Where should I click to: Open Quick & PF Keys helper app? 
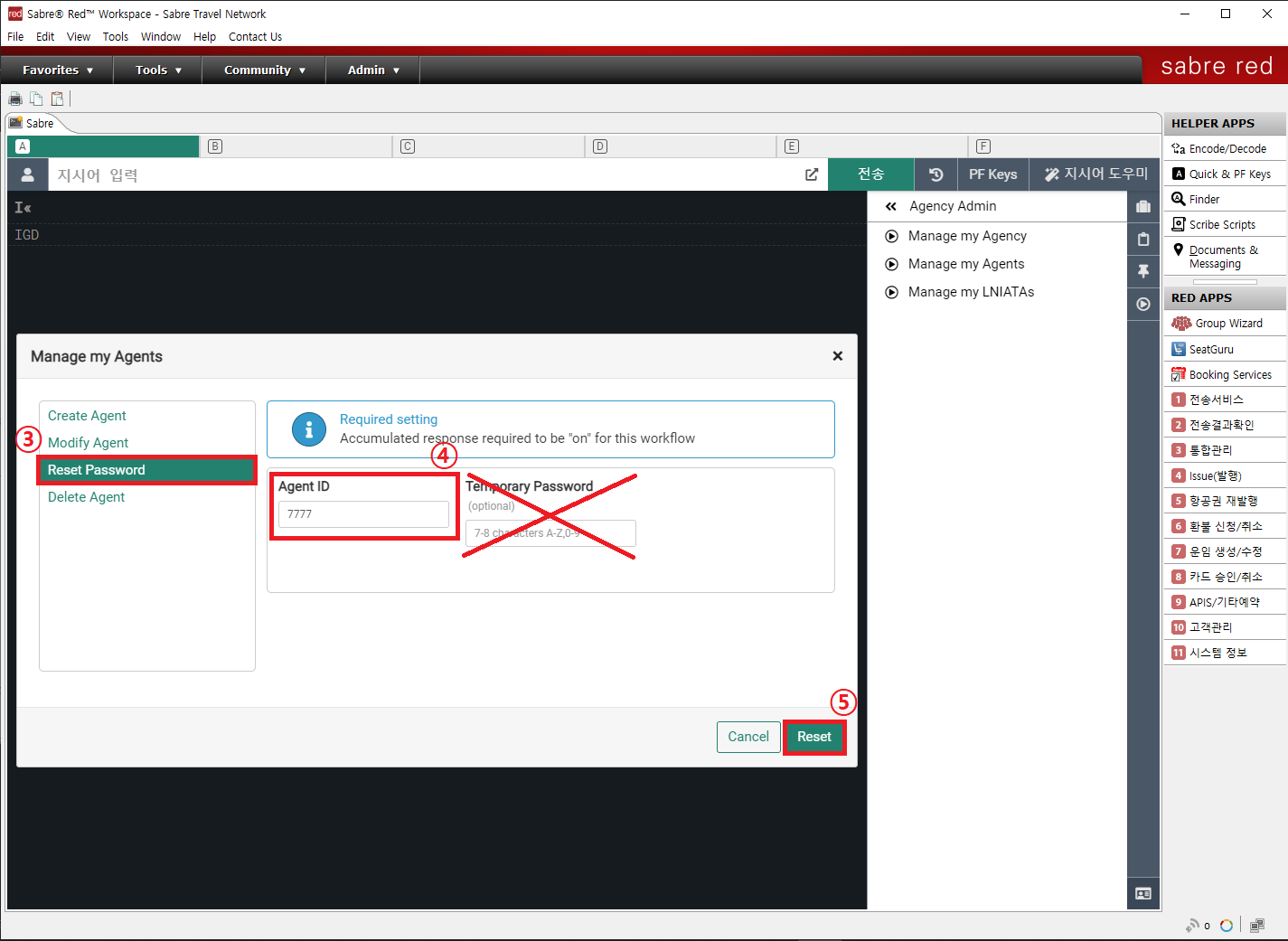[1225, 174]
